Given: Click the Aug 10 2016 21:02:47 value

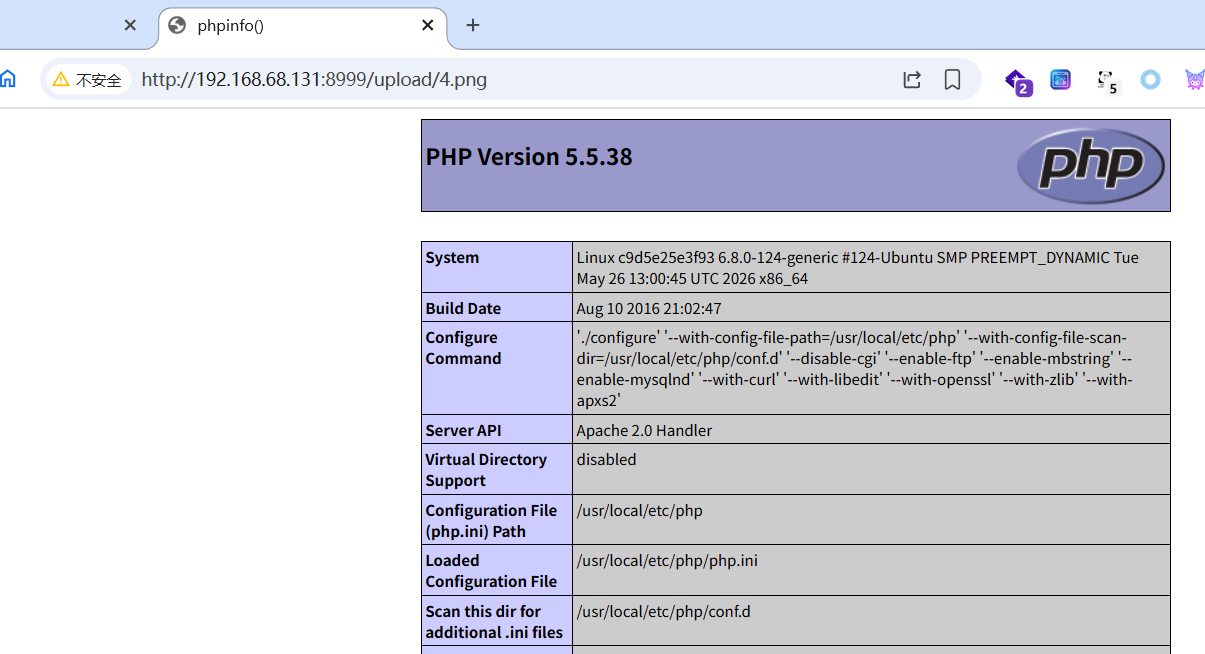Looking at the screenshot, I should (x=649, y=309).
